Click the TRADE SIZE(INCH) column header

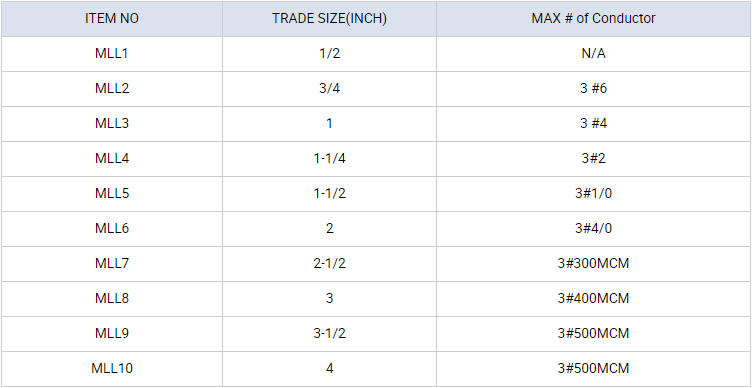click(x=329, y=19)
